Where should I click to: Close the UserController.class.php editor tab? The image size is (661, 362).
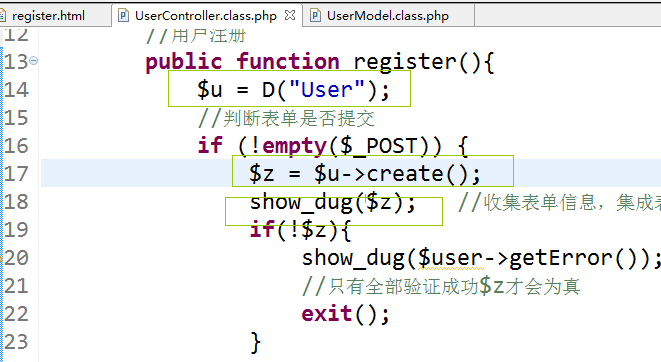coord(290,16)
